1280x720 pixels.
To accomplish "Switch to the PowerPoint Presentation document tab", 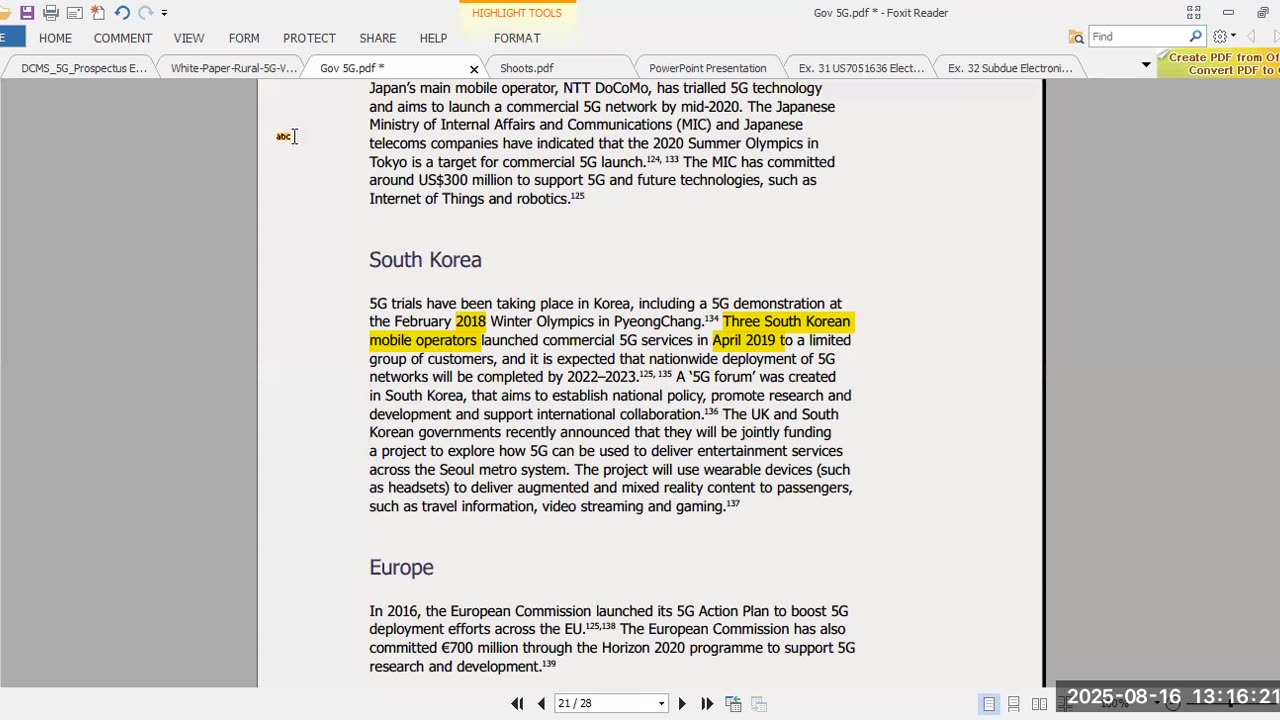I will [x=708, y=68].
